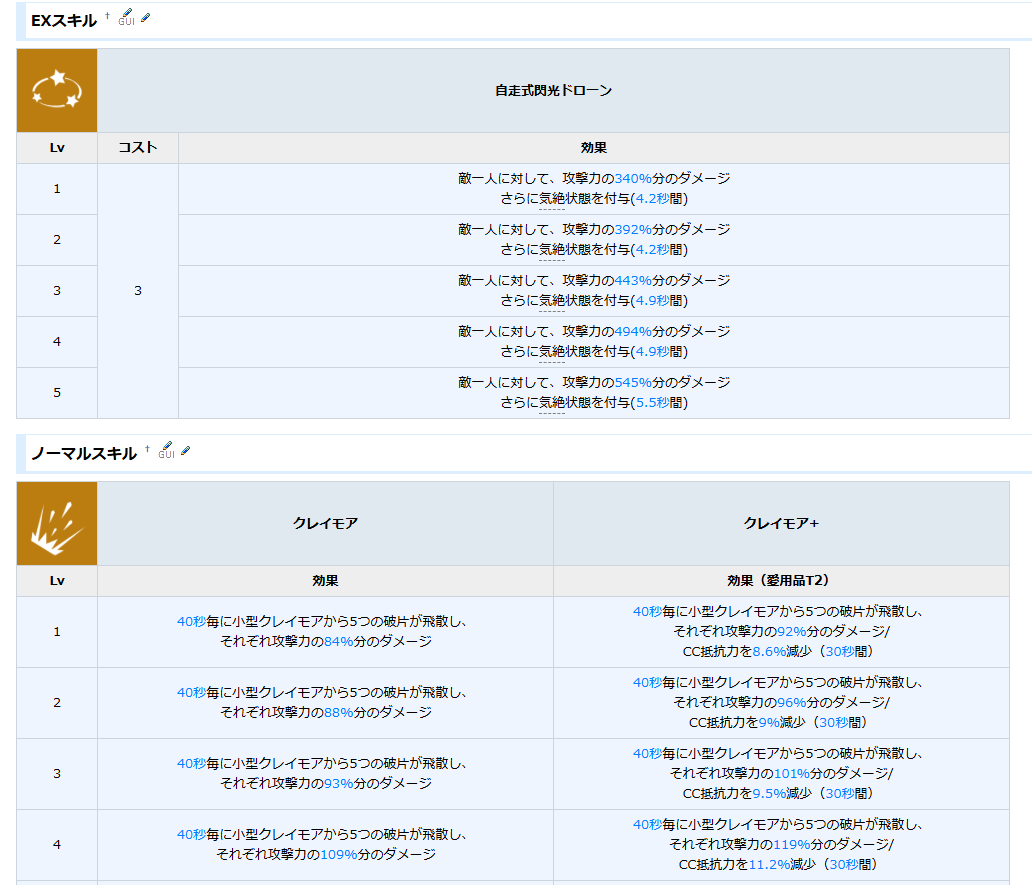Screen dimensions: 1032x885
Task: Click the Lv 1 cell in EX table
Action: coord(57,189)
